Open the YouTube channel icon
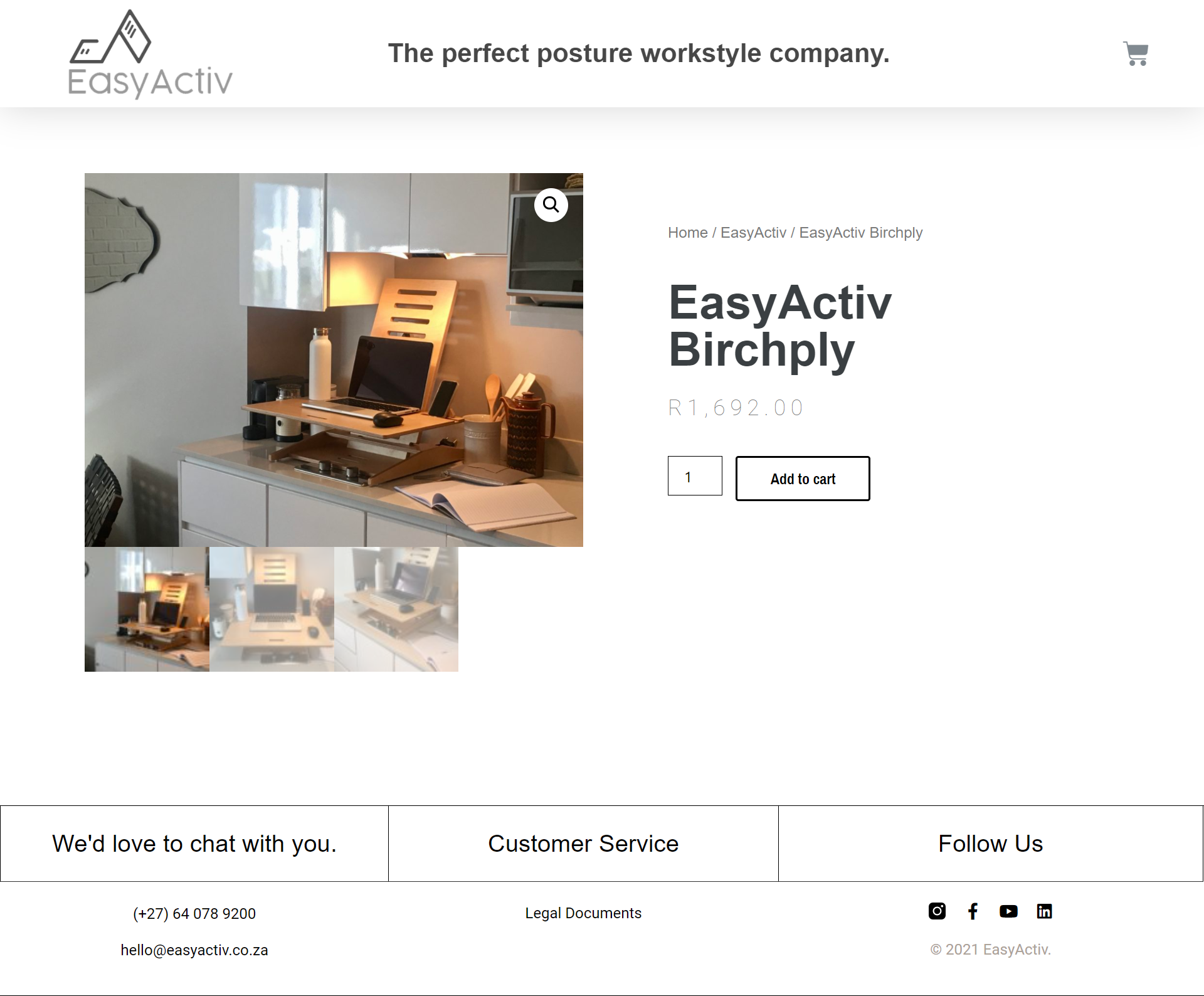 pyautogui.click(x=1008, y=911)
